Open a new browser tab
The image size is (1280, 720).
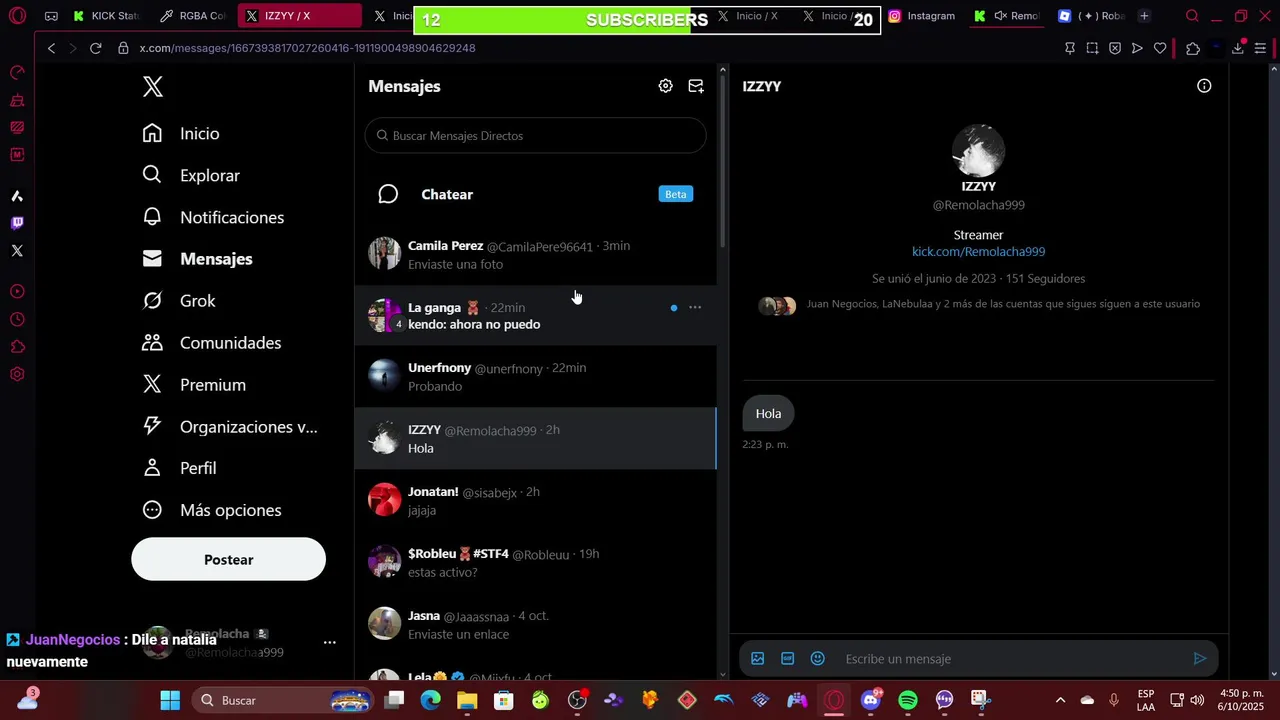point(1144,16)
